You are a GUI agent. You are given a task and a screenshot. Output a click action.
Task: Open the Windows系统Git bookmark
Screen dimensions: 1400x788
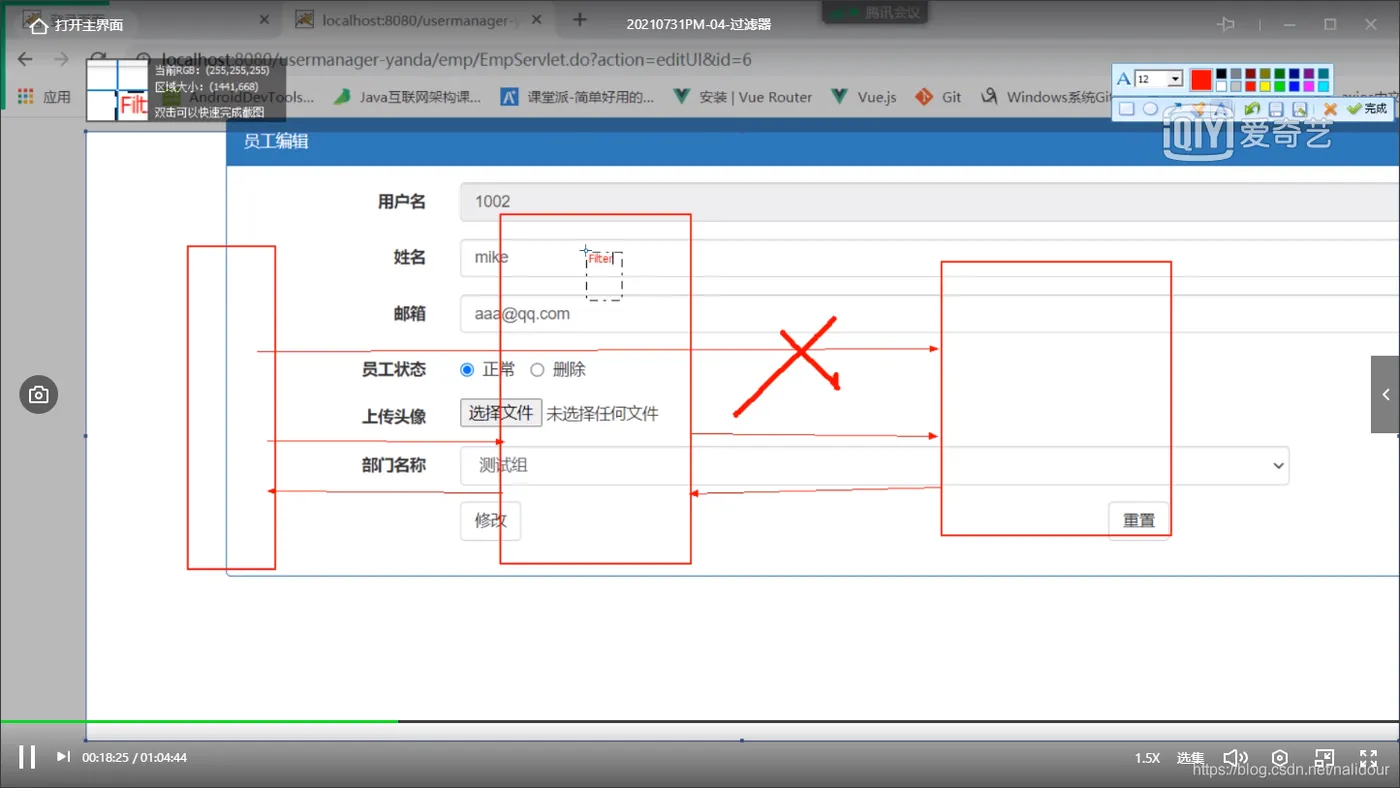tap(1046, 97)
